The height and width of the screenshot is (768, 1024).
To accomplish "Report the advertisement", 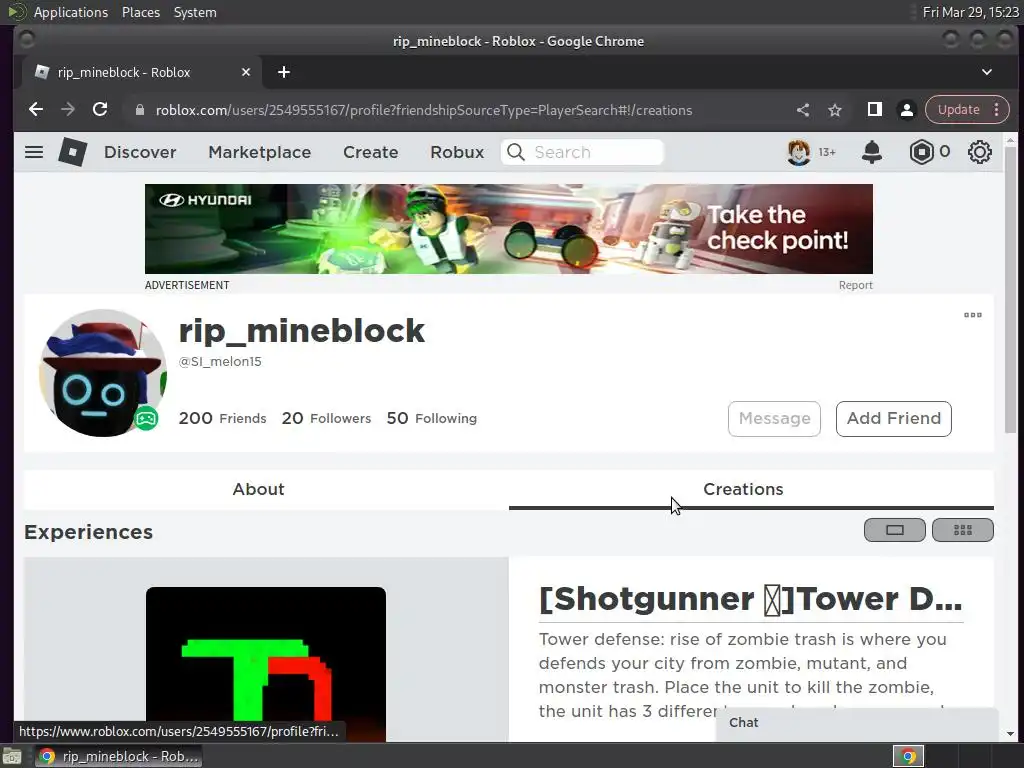I will tap(856, 285).
